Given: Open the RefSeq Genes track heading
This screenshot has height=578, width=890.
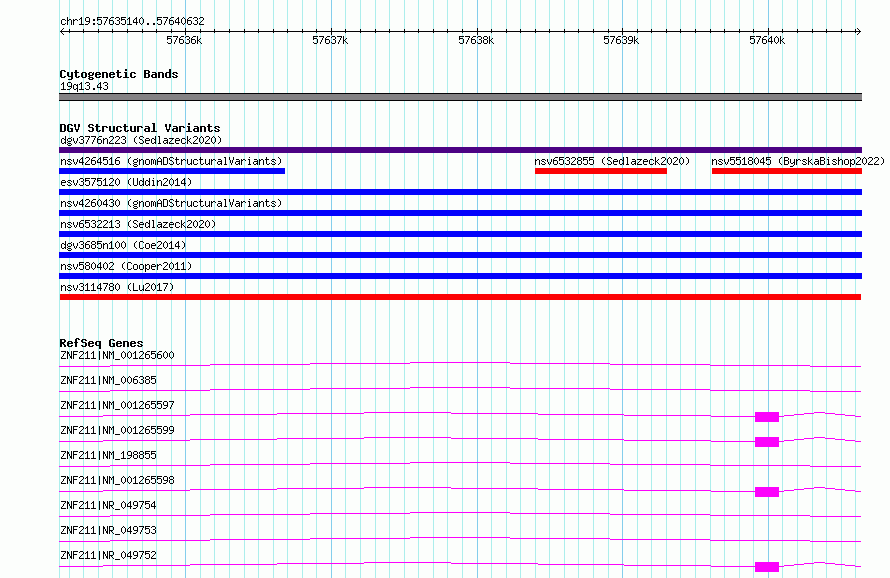Looking at the screenshot, I should coord(101,343).
